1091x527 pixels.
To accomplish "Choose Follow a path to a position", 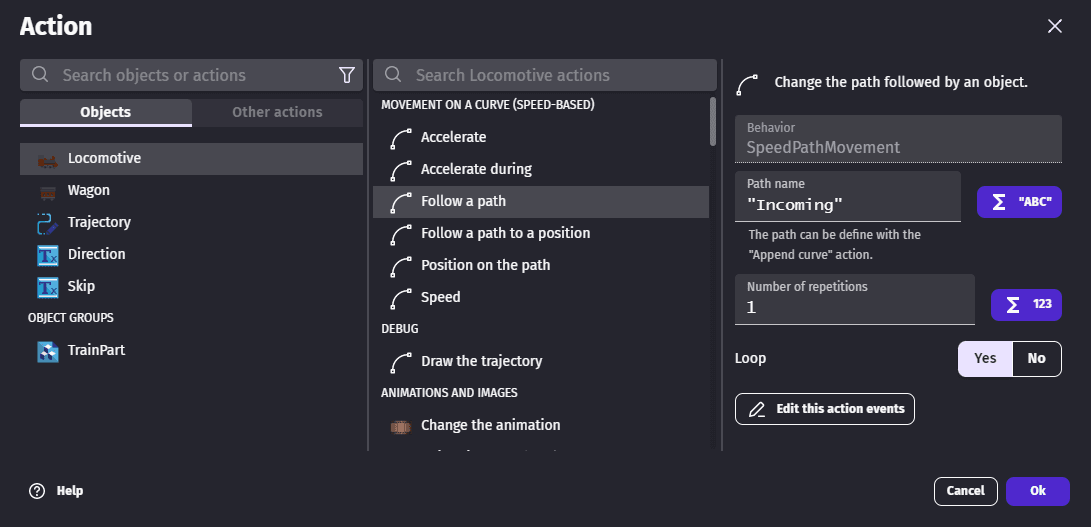I will coord(505,233).
